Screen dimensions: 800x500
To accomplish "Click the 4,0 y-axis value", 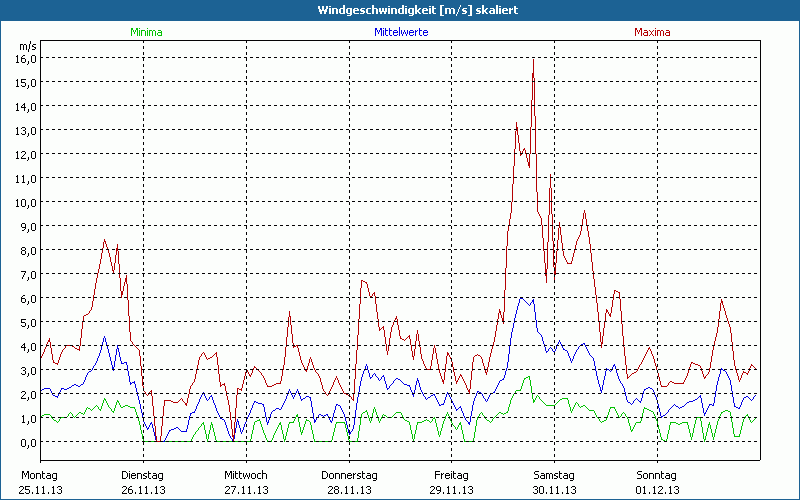I will (30, 346).
